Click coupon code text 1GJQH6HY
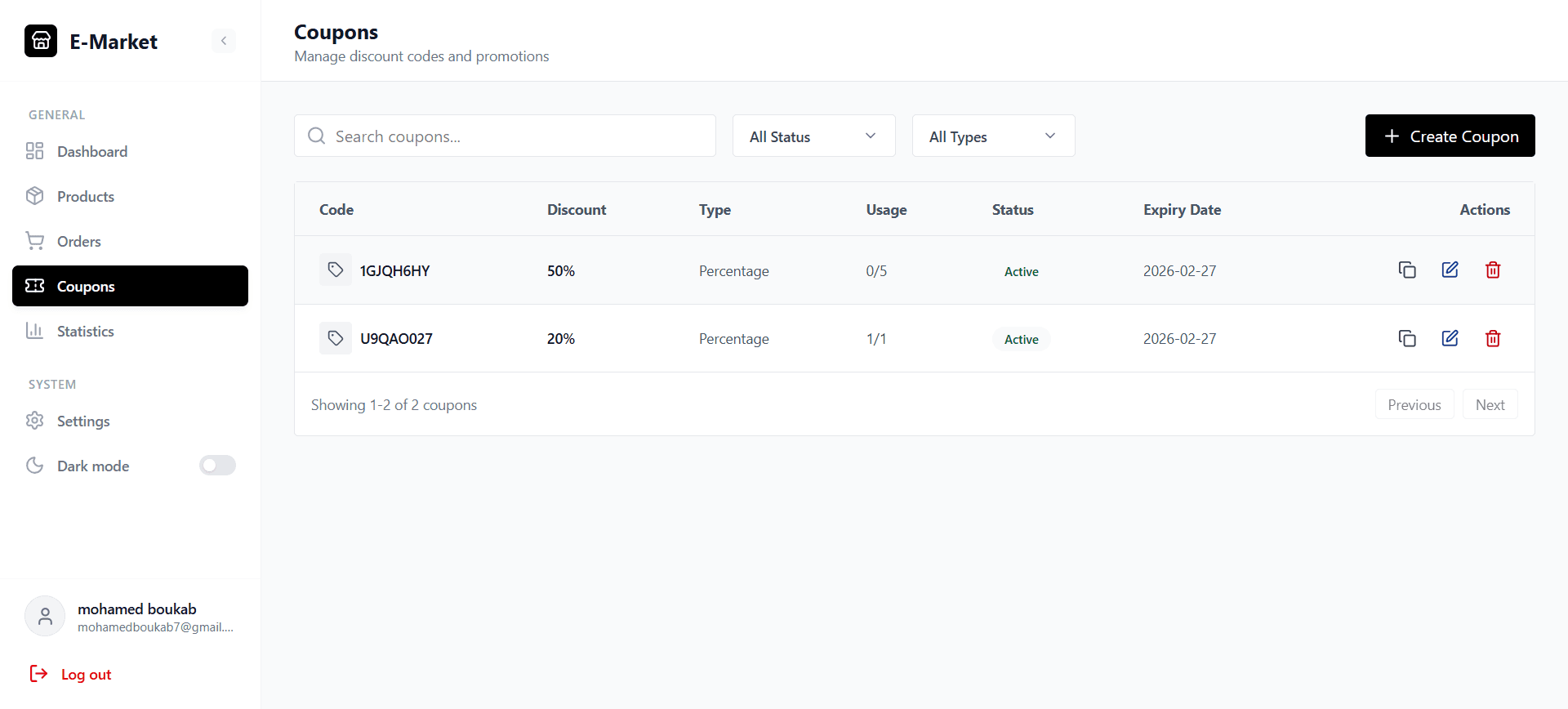 tap(394, 270)
